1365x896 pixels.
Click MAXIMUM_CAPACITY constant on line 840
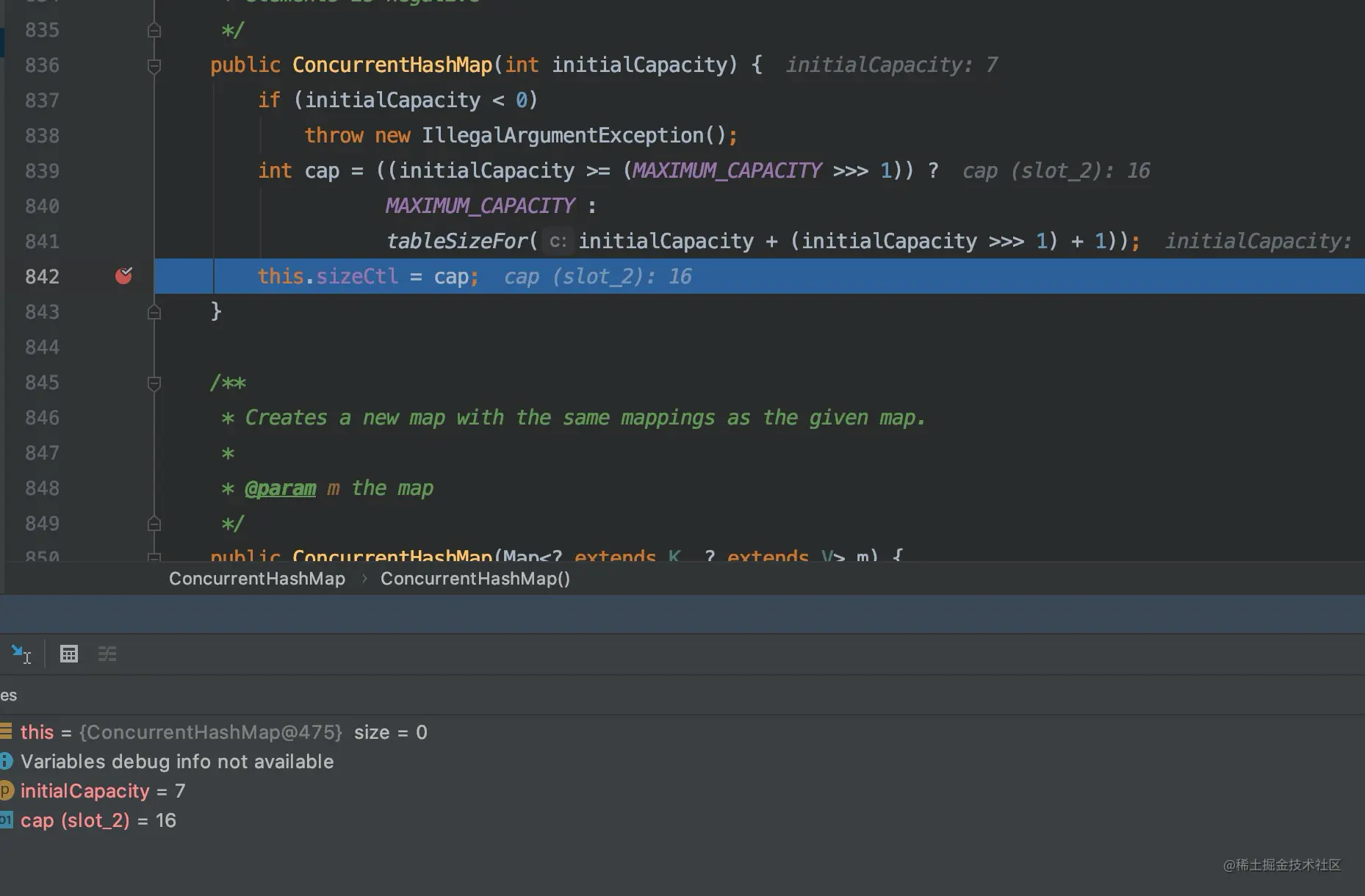click(x=480, y=206)
